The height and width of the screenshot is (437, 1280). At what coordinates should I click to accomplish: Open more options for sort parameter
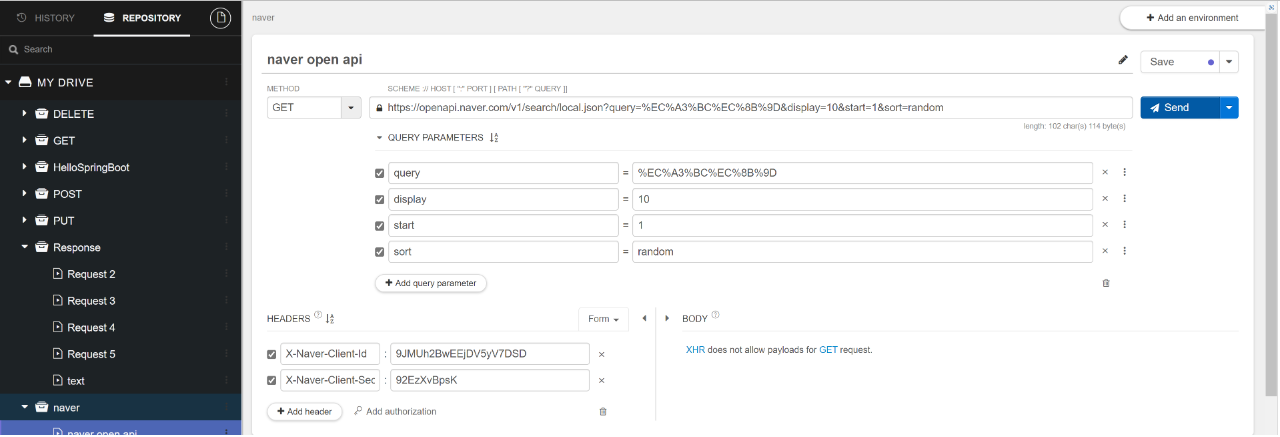pos(1125,251)
